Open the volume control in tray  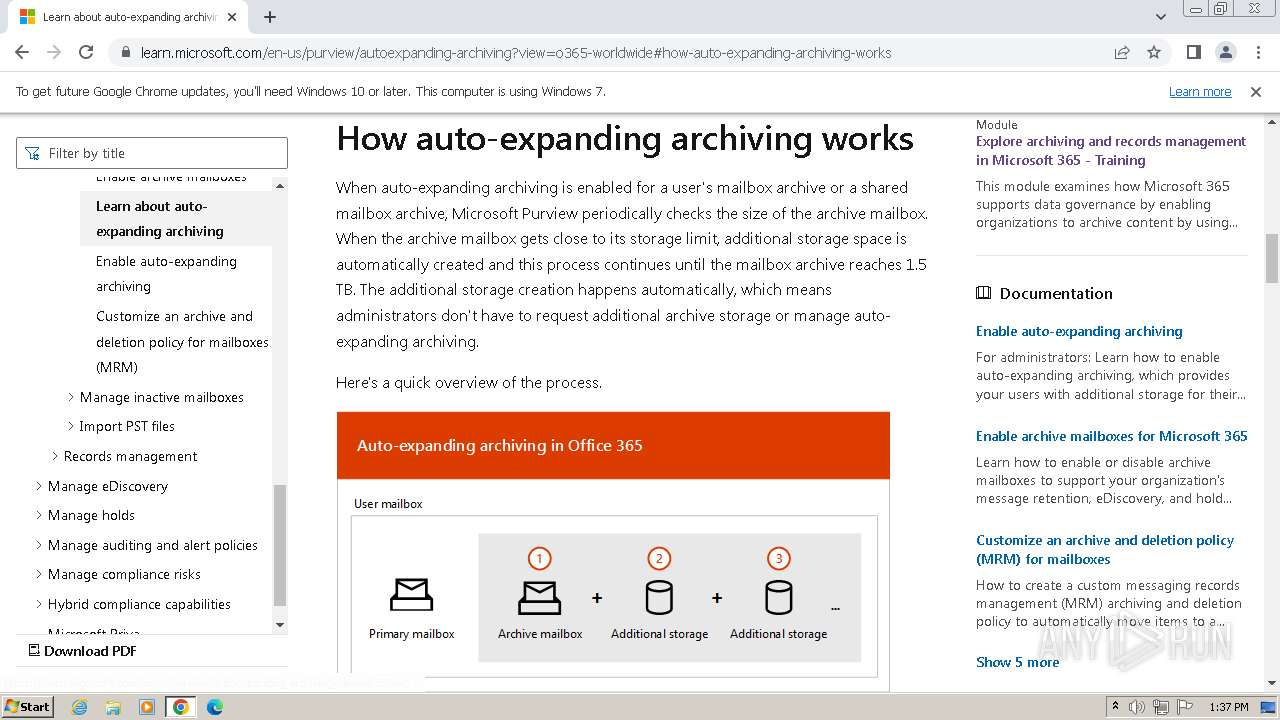(x=1137, y=707)
